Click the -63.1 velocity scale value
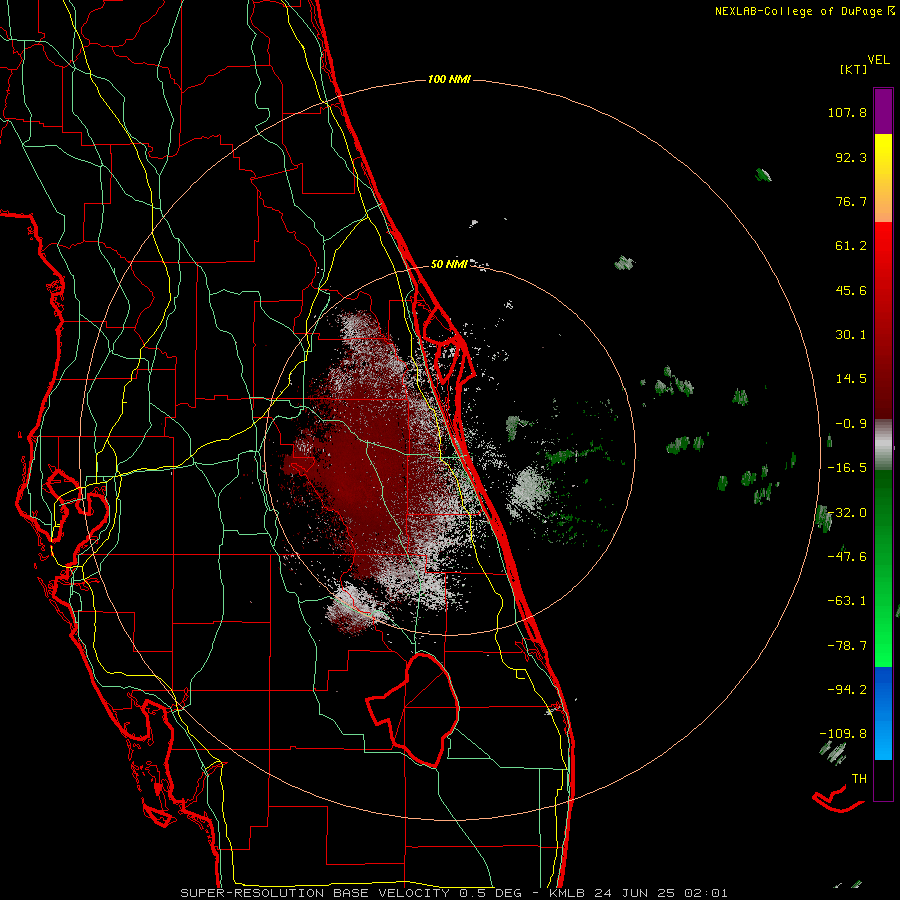 click(x=847, y=601)
